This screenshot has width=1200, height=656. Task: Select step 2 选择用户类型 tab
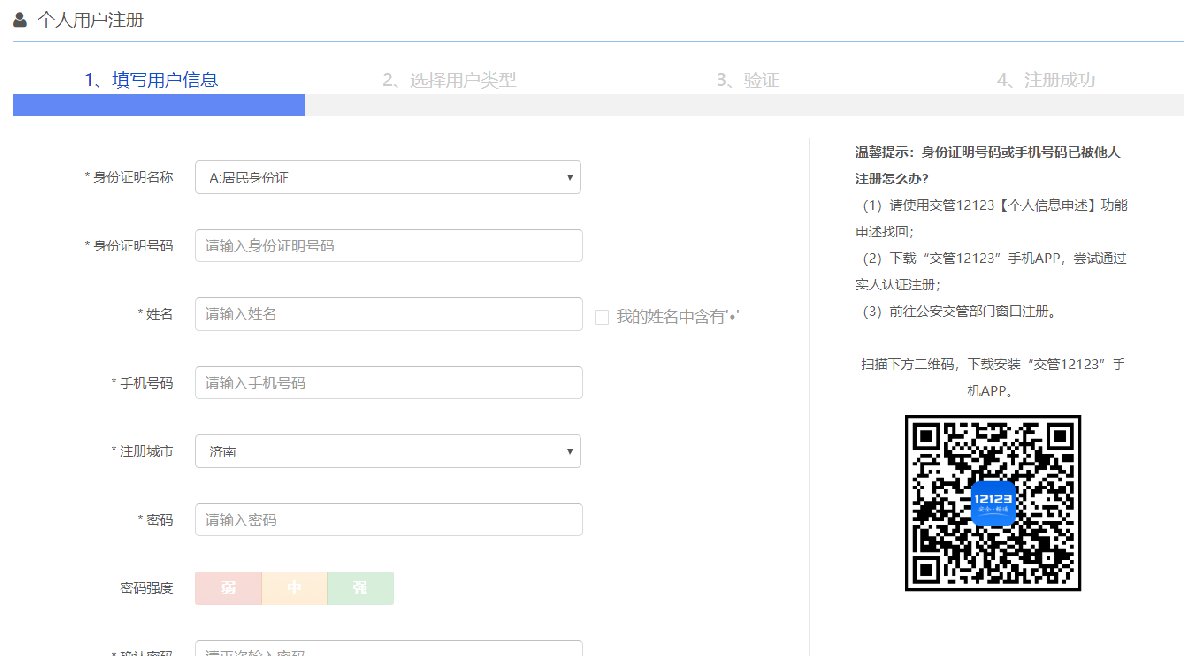[449, 80]
